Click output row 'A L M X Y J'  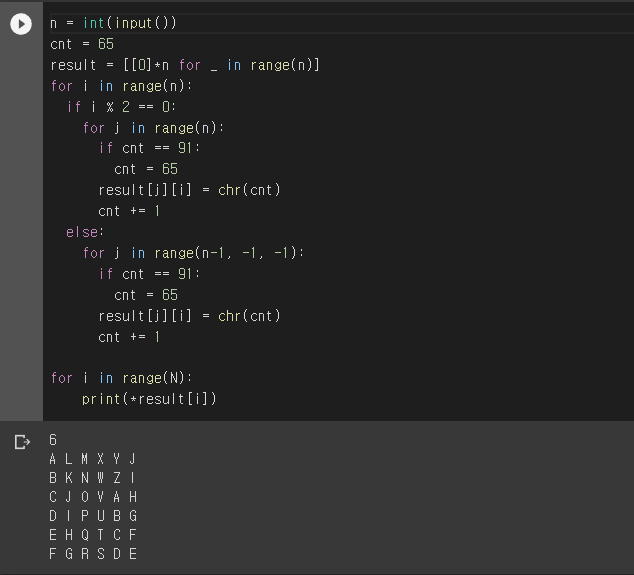pyautogui.click(x=93, y=459)
